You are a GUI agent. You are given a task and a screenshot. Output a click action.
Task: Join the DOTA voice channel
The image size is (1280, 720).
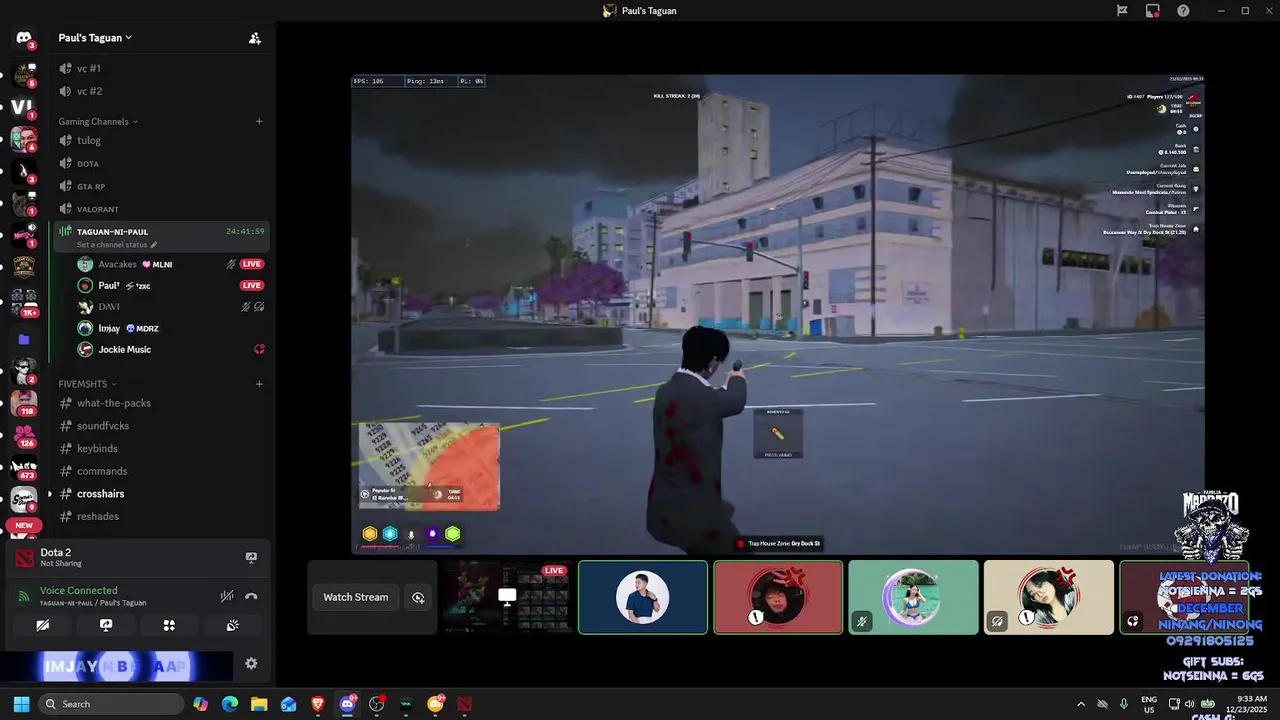[x=160, y=163]
